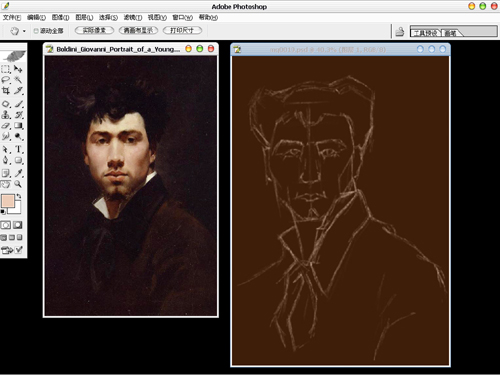
Task: Click the foreground color swatch
Action: pyautogui.click(x=7, y=201)
